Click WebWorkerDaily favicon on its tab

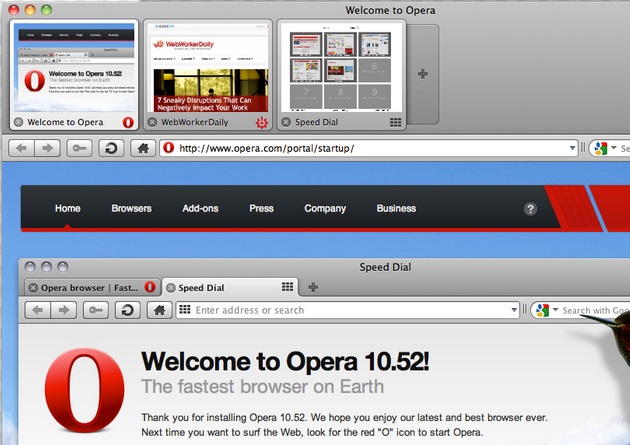coord(262,122)
